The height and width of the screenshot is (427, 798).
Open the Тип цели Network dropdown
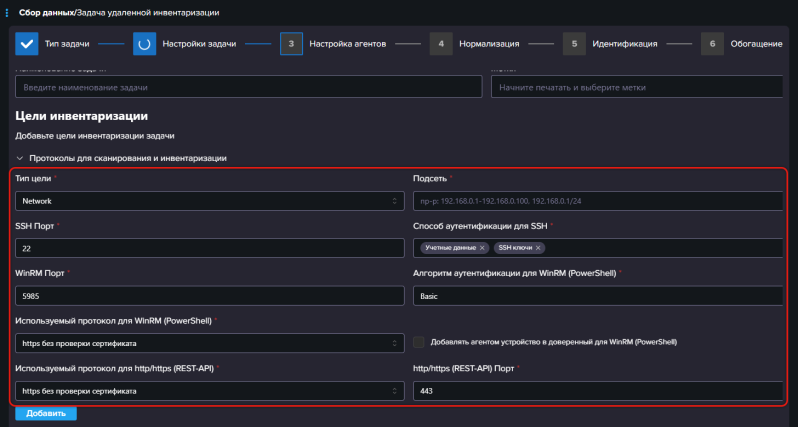tap(206, 201)
